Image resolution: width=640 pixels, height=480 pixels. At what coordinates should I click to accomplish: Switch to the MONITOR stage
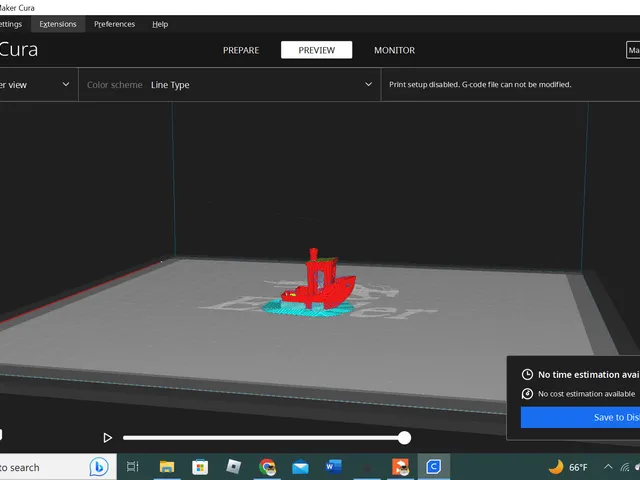point(394,50)
